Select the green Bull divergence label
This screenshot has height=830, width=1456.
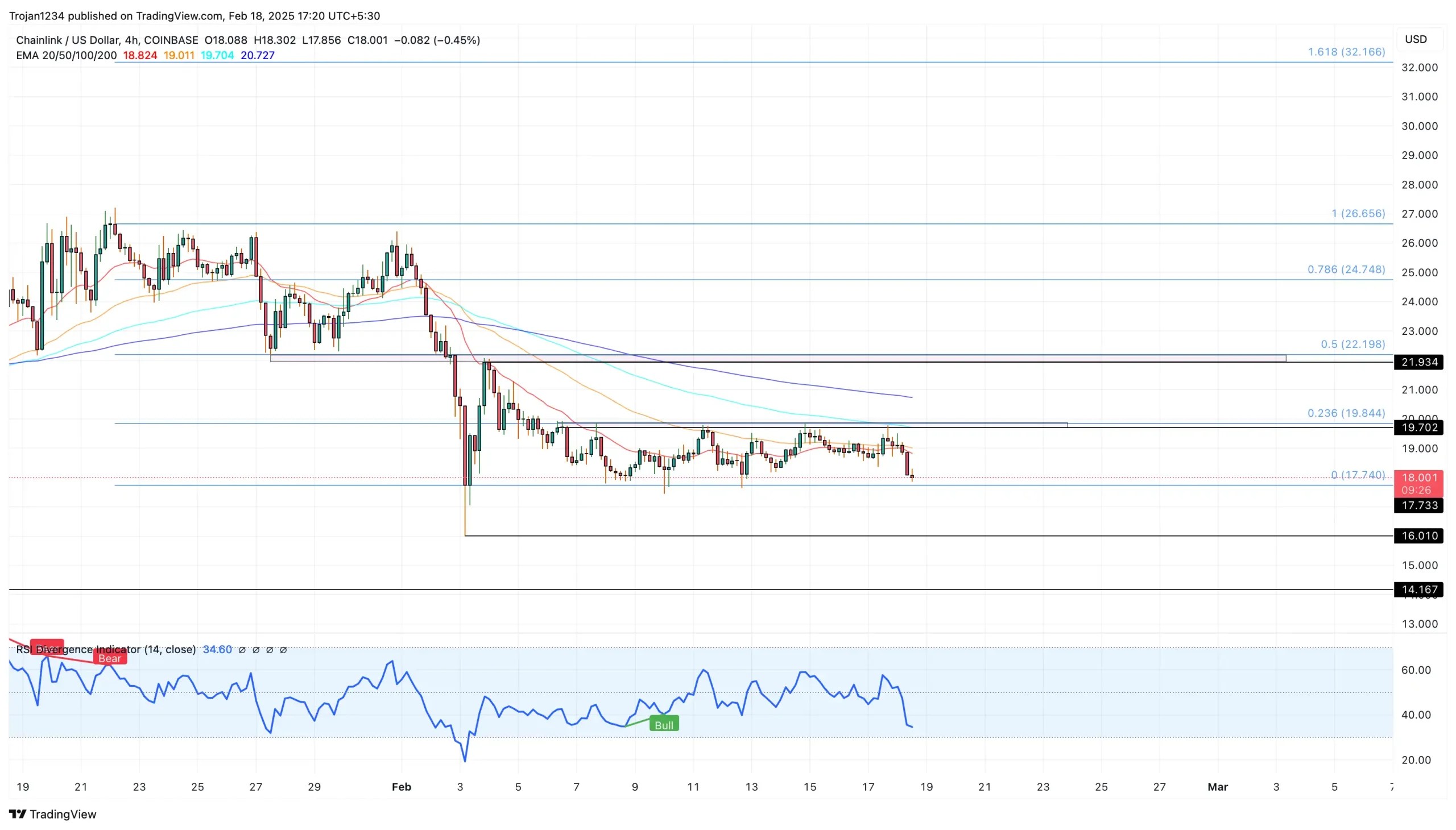[664, 724]
